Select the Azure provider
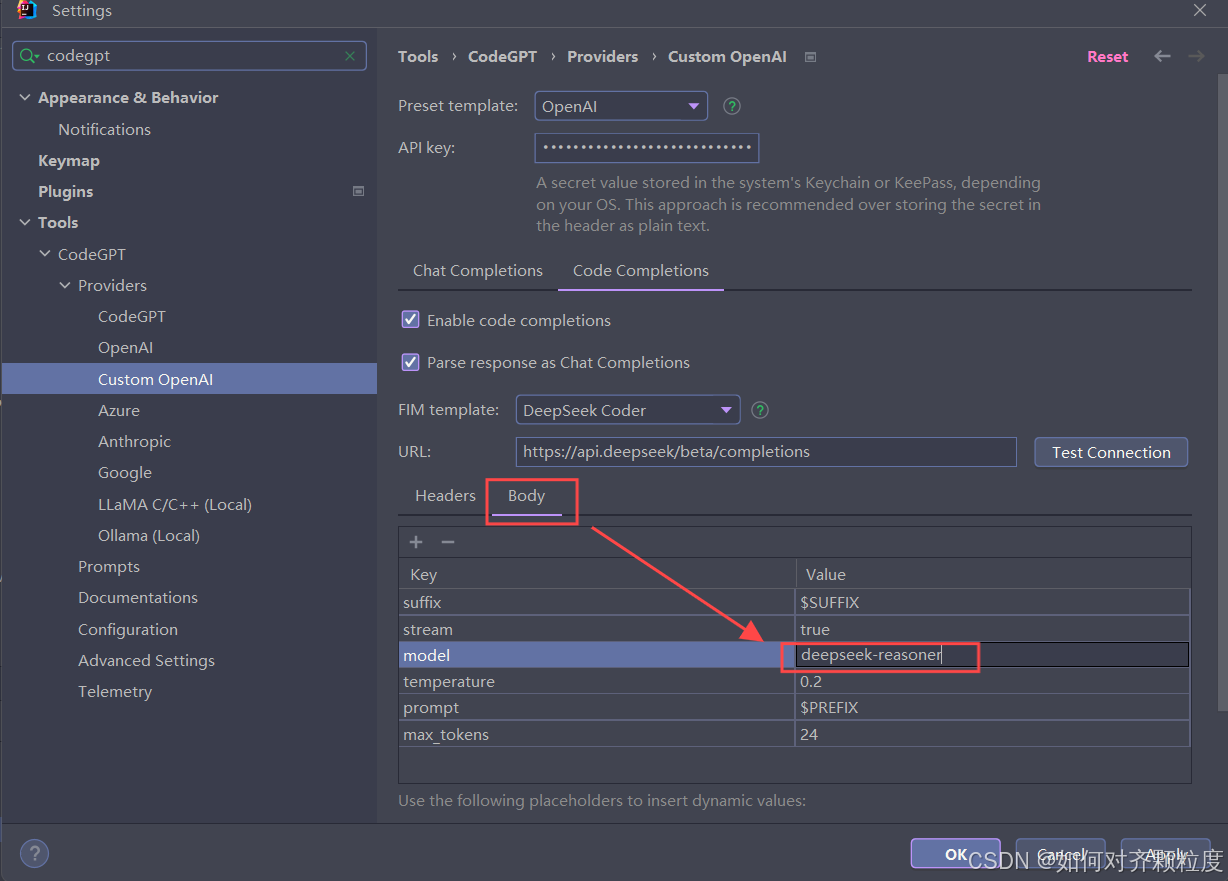The height and width of the screenshot is (881, 1228). tap(119, 410)
